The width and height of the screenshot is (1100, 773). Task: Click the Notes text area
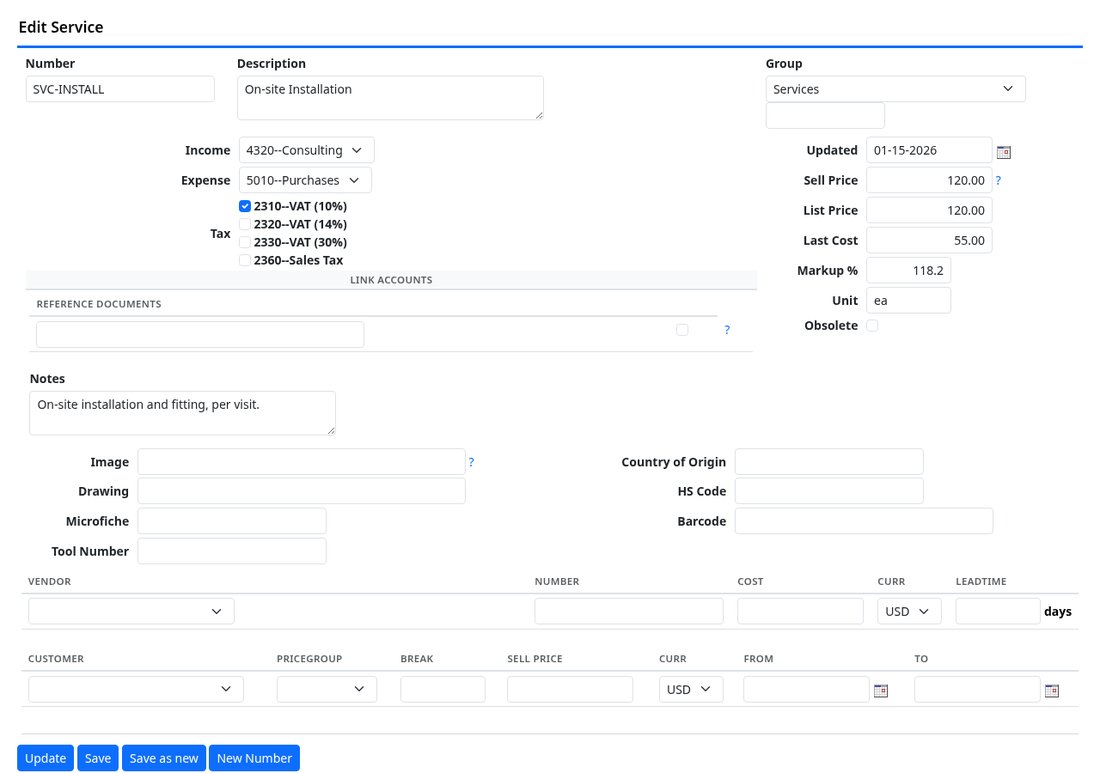182,413
